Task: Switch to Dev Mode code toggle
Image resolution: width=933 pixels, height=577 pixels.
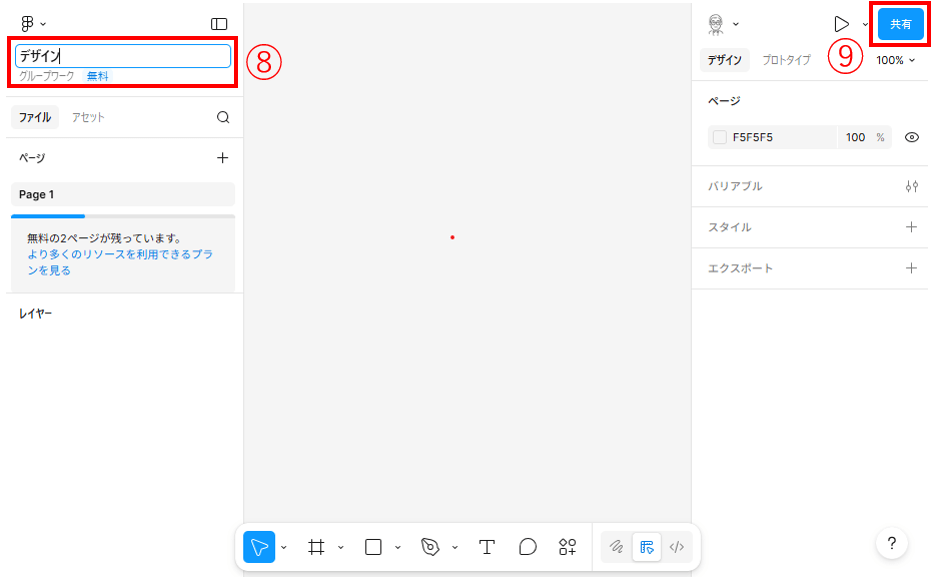Action: click(677, 547)
